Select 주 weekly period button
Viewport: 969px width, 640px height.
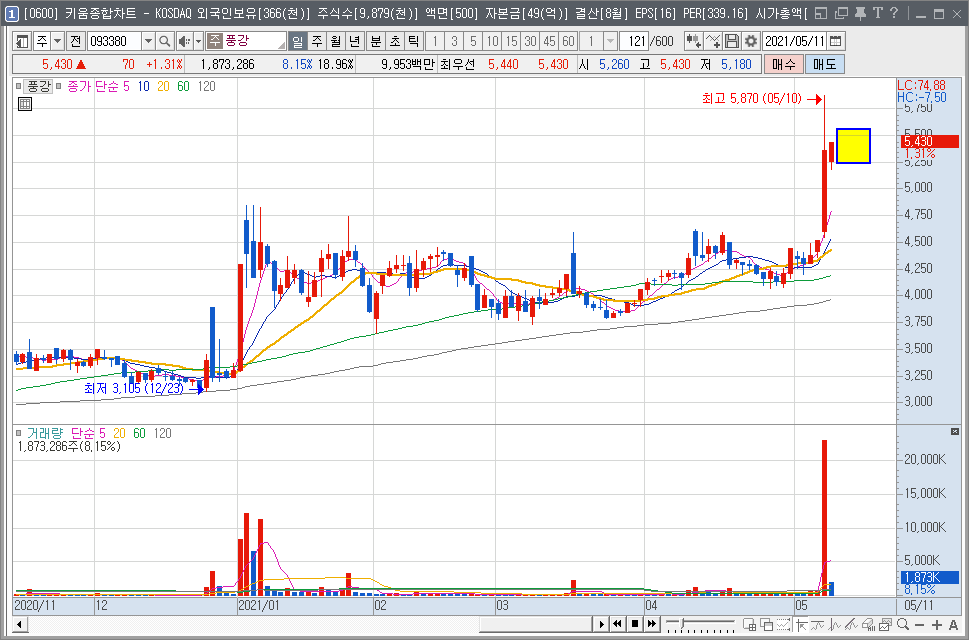[316, 41]
